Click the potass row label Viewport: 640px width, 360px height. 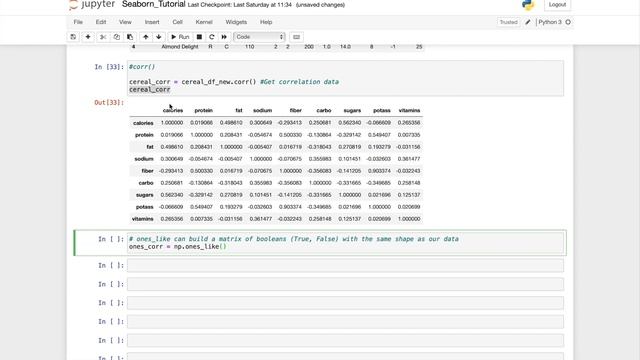(144, 207)
